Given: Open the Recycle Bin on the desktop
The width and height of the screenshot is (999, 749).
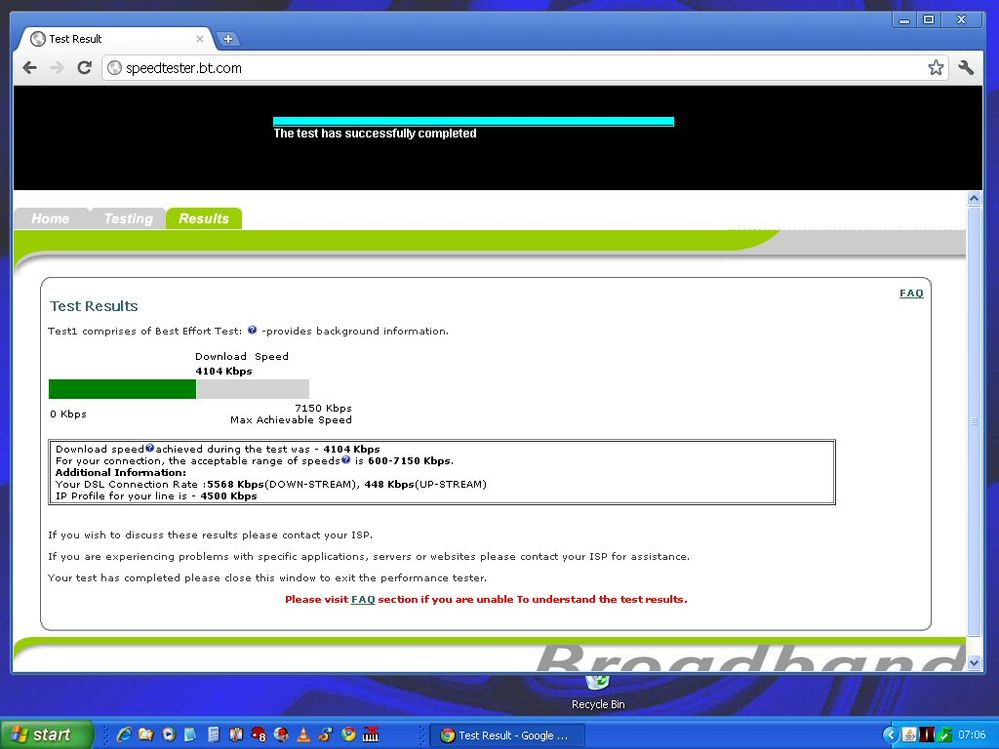Looking at the screenshot, I should coord(598,692).
